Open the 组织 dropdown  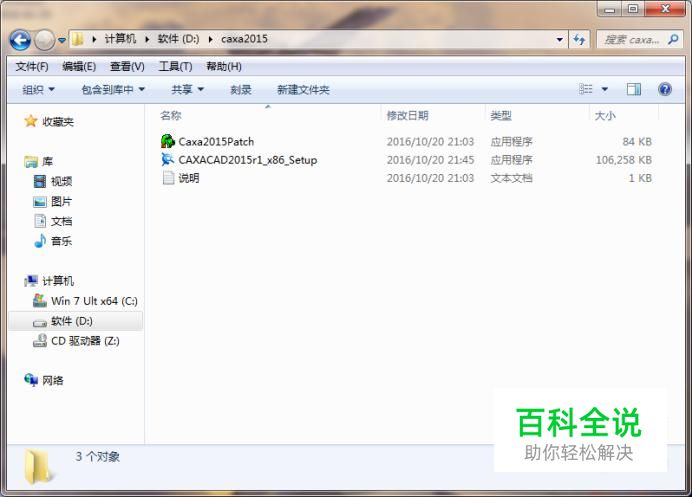(38, 90)
